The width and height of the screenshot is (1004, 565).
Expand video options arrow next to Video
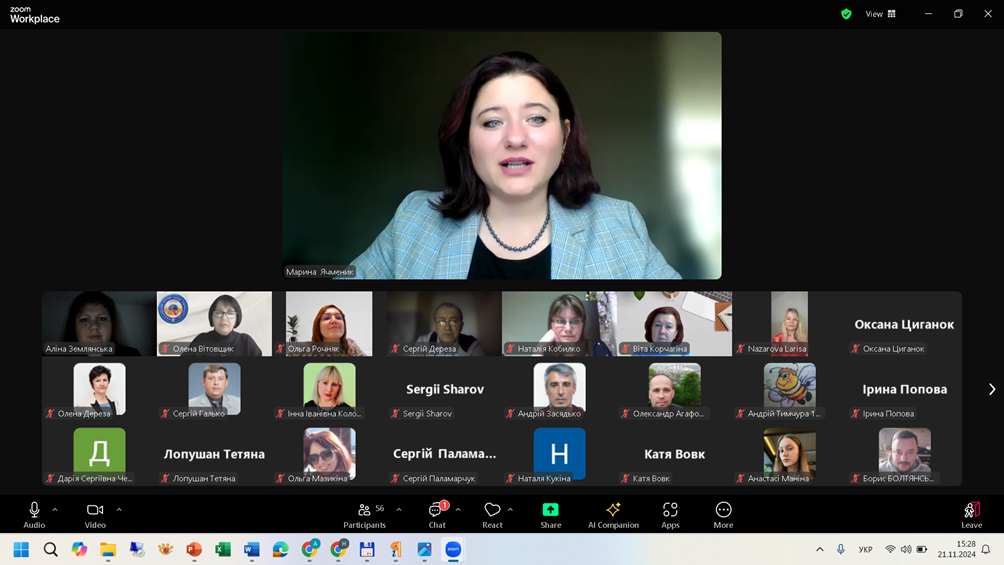point(119,510)
